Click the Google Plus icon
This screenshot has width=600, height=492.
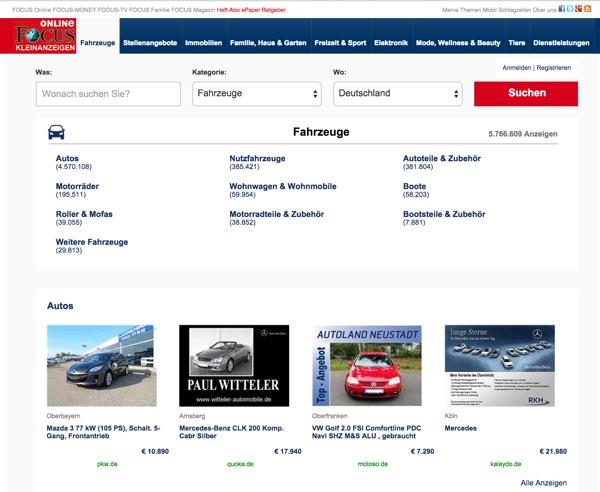coord(580,9)
